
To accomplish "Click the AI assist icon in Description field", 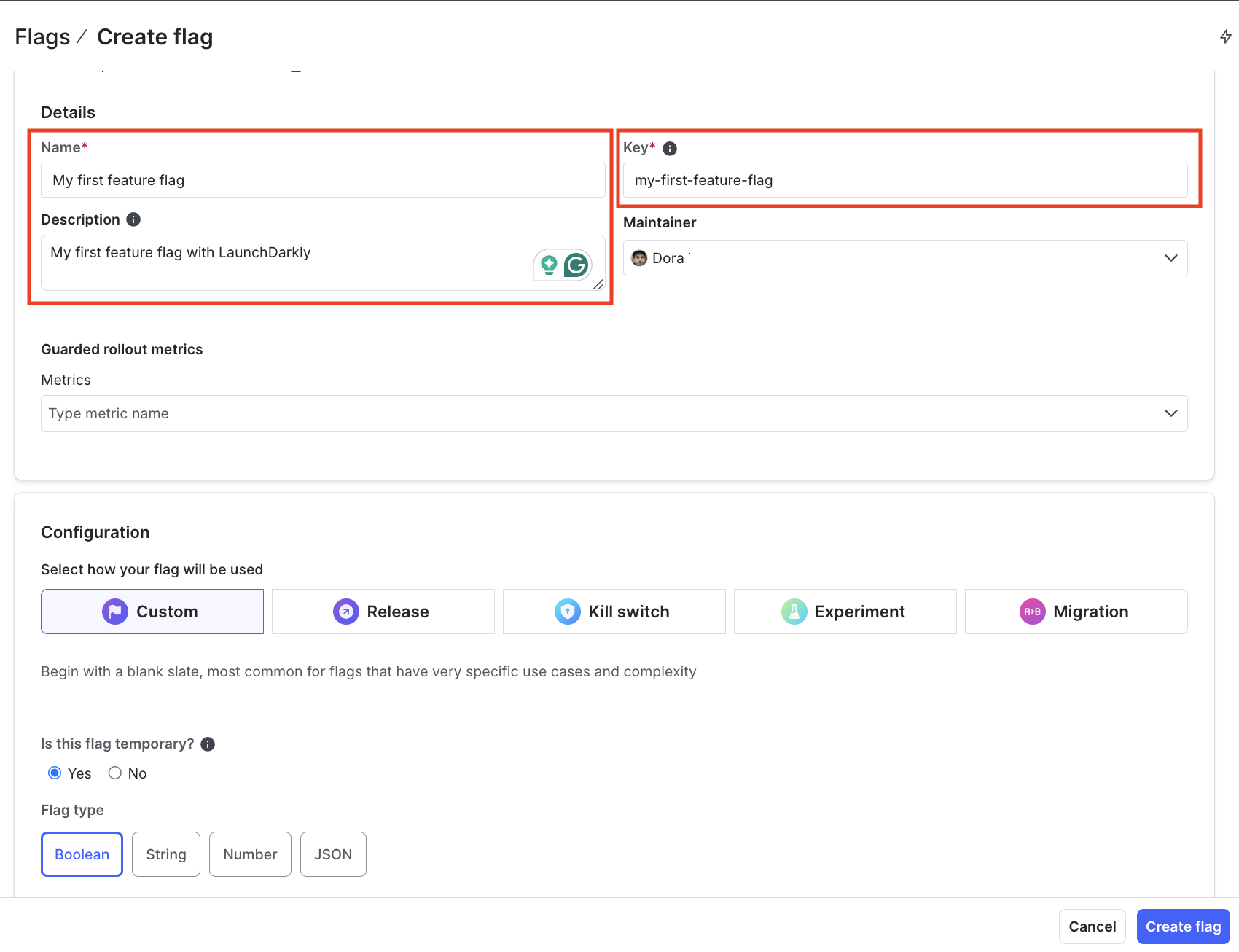I will point(548,264).
